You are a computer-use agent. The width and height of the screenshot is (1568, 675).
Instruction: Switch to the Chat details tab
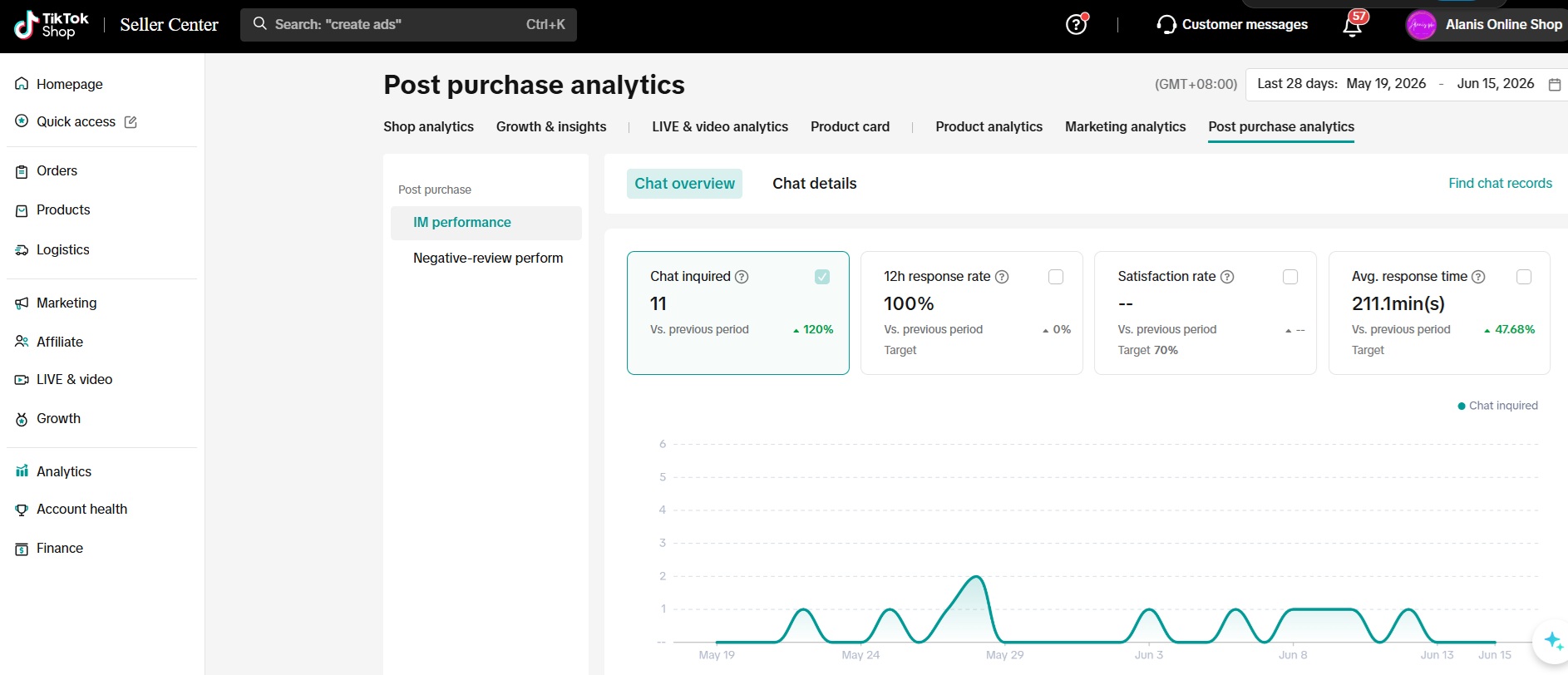[814, 184]
